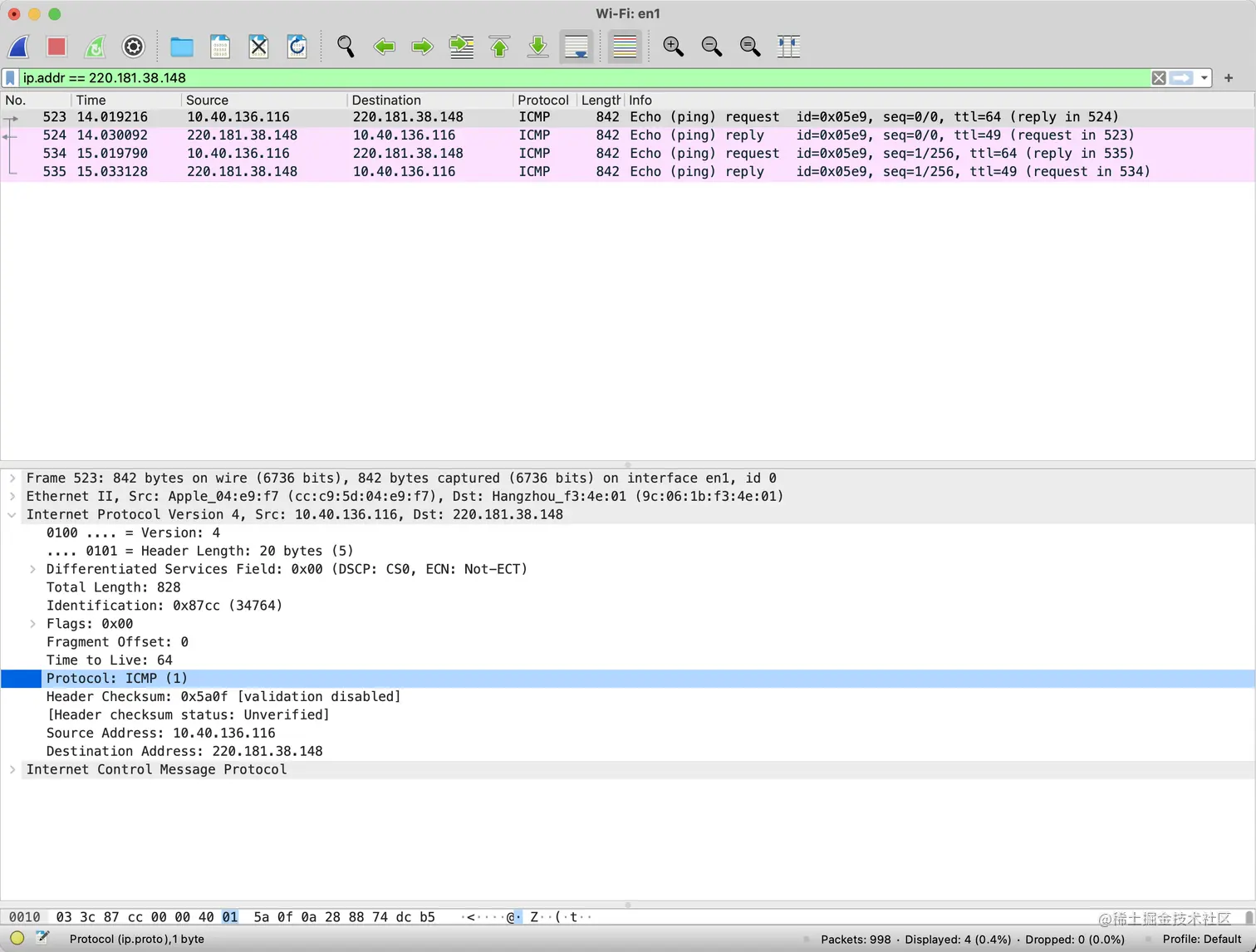Jump to last packet icon
The height and width of the screenshot is (952, 1256).
tap(537, 47)
